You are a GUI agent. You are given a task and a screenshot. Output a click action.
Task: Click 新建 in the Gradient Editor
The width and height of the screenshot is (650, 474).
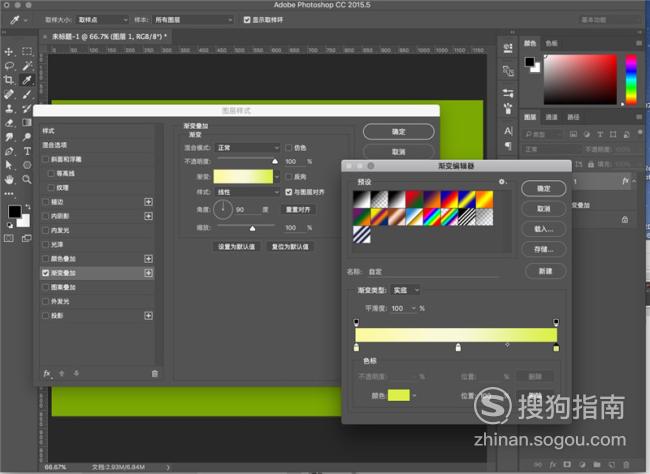[x=545, y=271]
